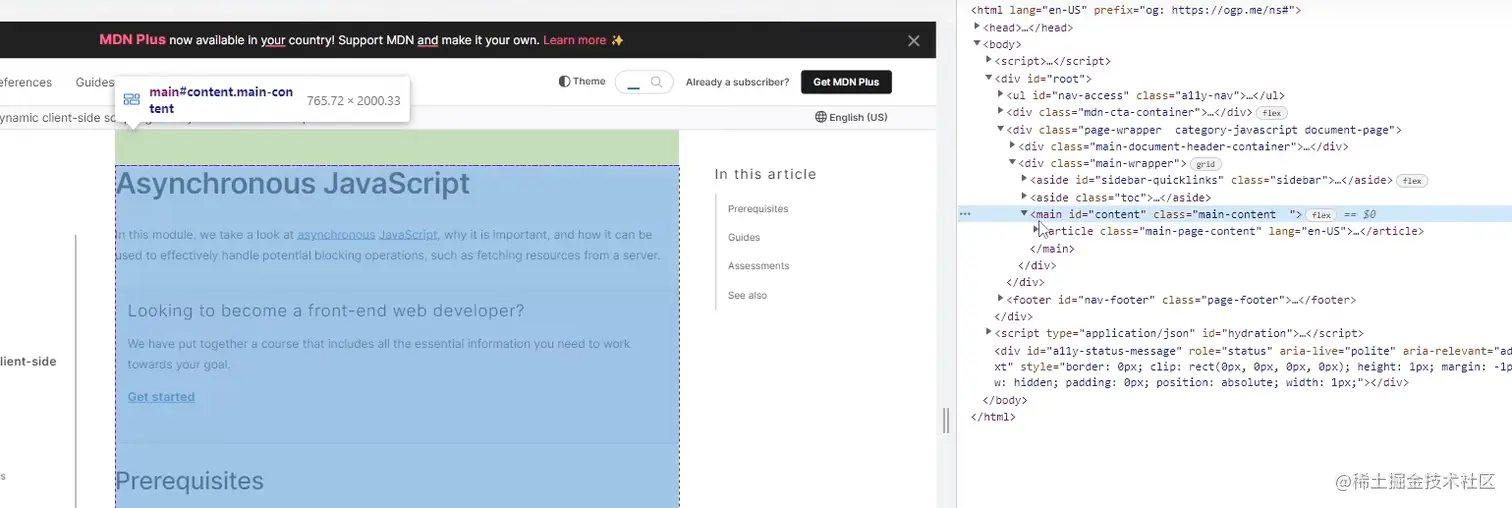Expand the sidebar-quicklinks aside node
The height and width of the screenshot is (508, 1512).
[1025, 180]
